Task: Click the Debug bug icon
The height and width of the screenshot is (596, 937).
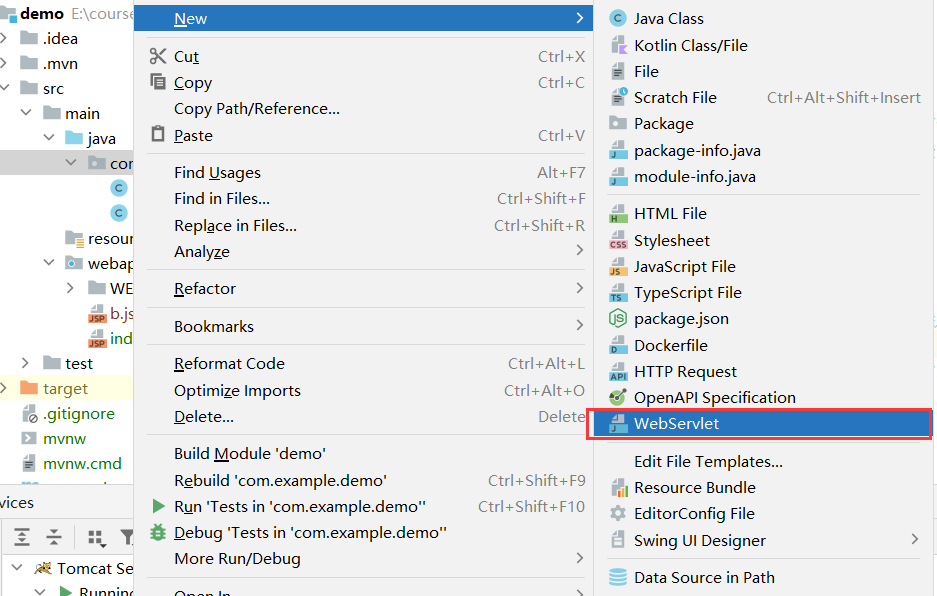Action: coord(157,532)
